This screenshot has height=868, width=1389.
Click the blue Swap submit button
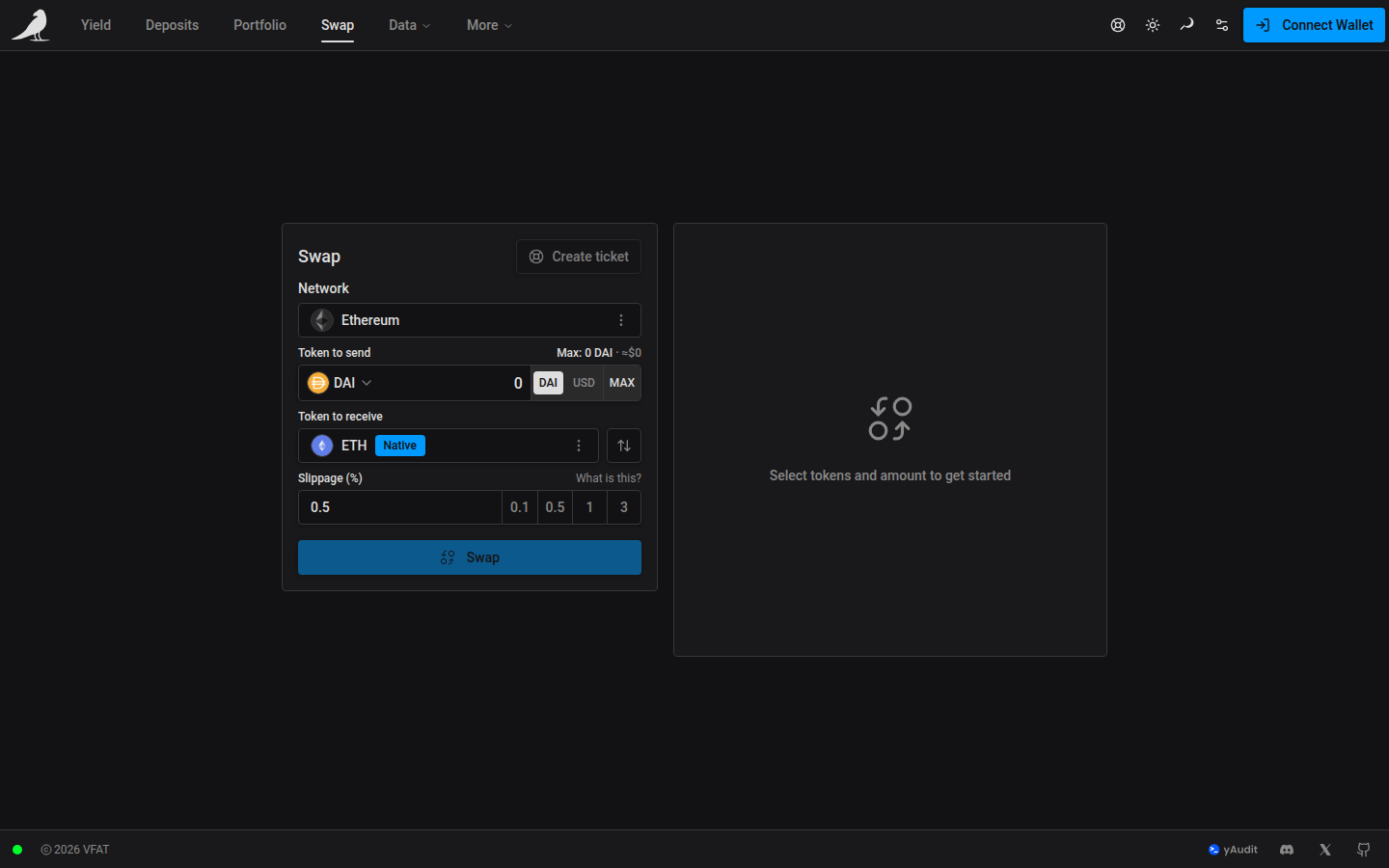pos(470,557)
